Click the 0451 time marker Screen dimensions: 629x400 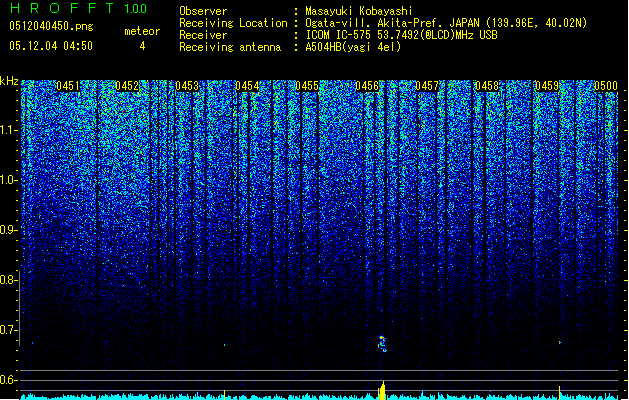pos(68,86)
